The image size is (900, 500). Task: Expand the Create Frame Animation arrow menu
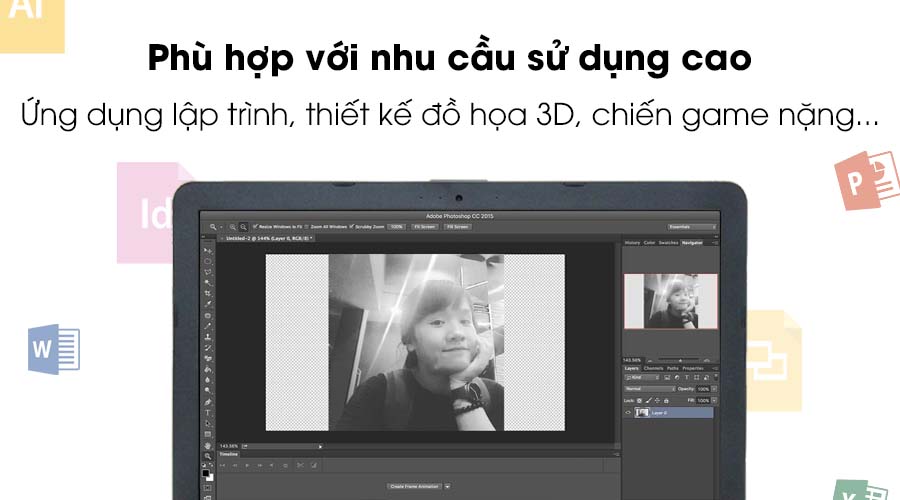[447, 487]
